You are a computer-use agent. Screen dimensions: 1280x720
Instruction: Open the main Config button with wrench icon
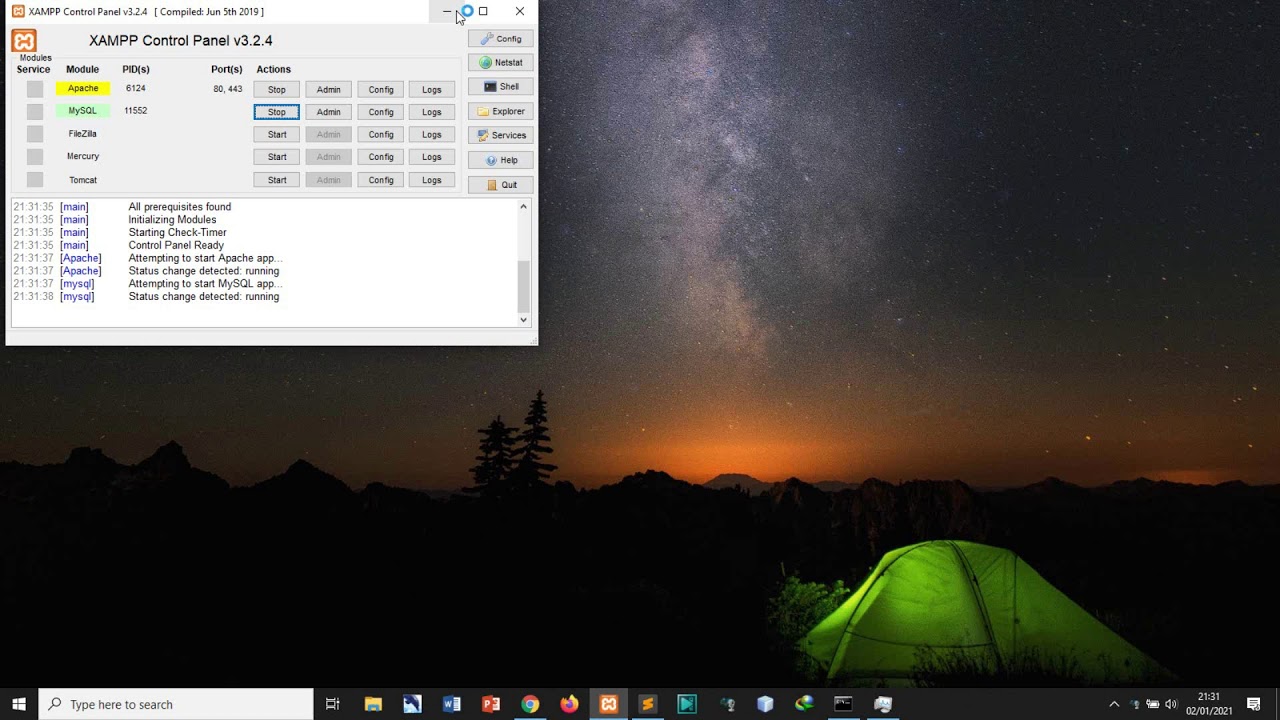[x=500, y=39]
